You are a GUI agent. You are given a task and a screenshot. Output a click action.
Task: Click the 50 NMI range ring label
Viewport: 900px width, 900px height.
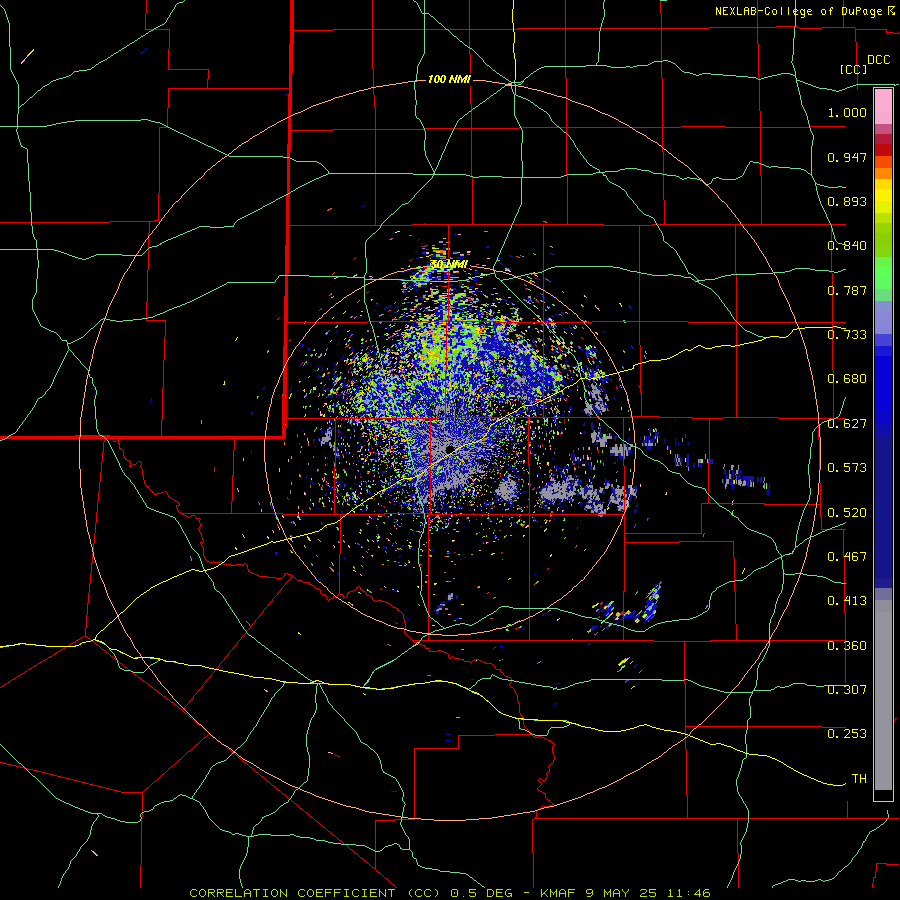[449, 264]
